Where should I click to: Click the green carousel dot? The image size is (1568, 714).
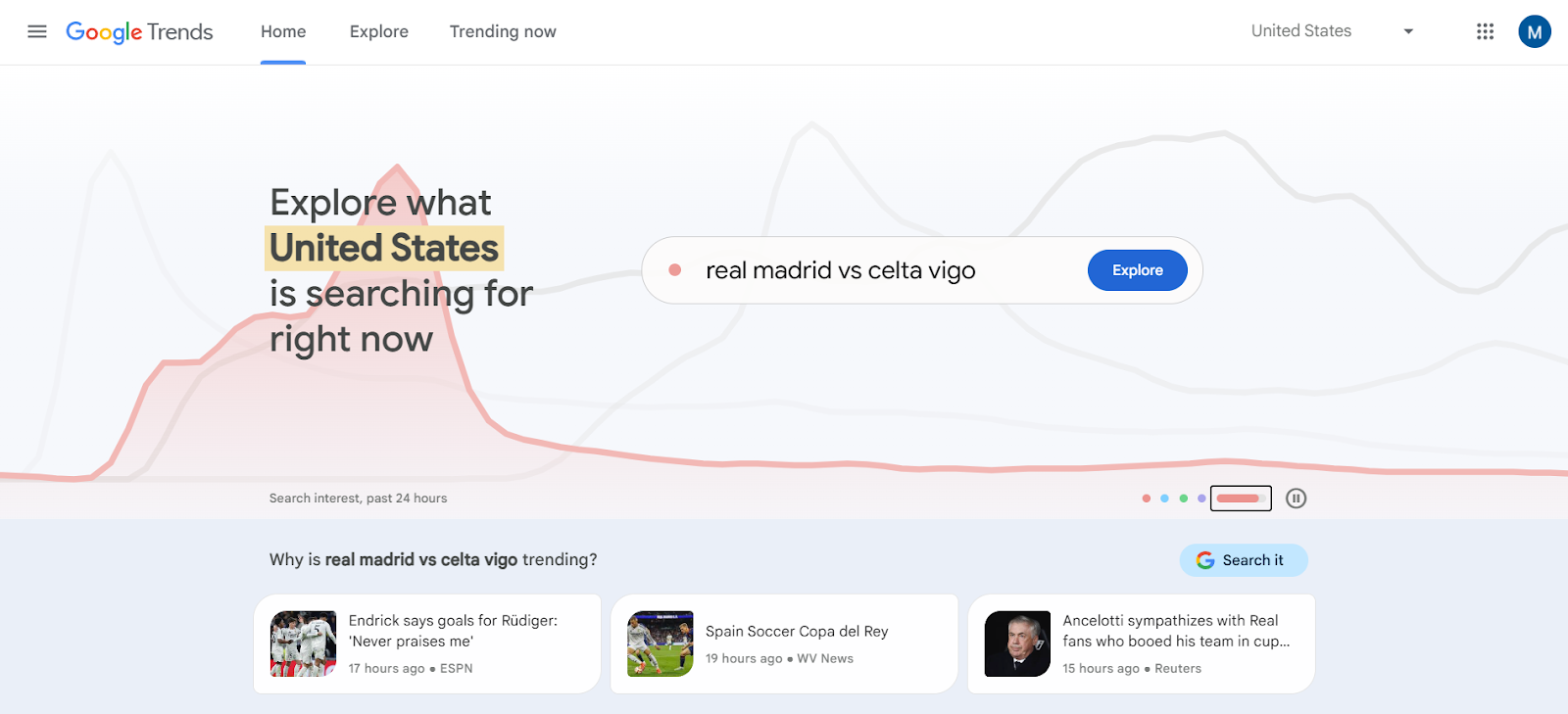pyautogui.click(x=1182, y=498)
